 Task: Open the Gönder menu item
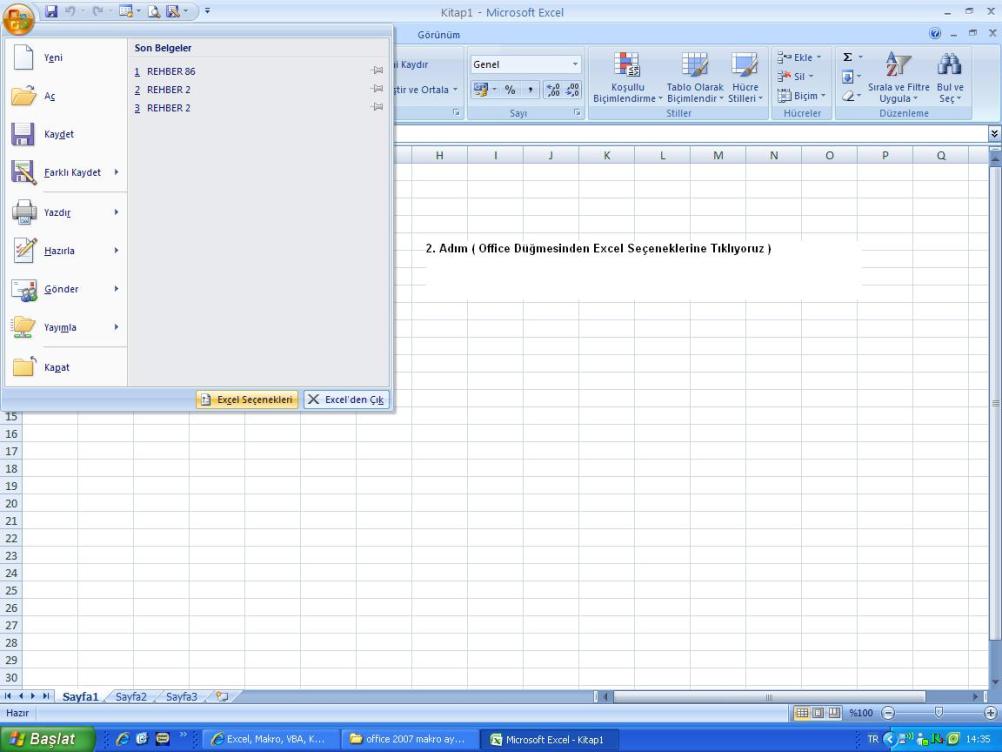pyautogui.click(x=66, y=289)
